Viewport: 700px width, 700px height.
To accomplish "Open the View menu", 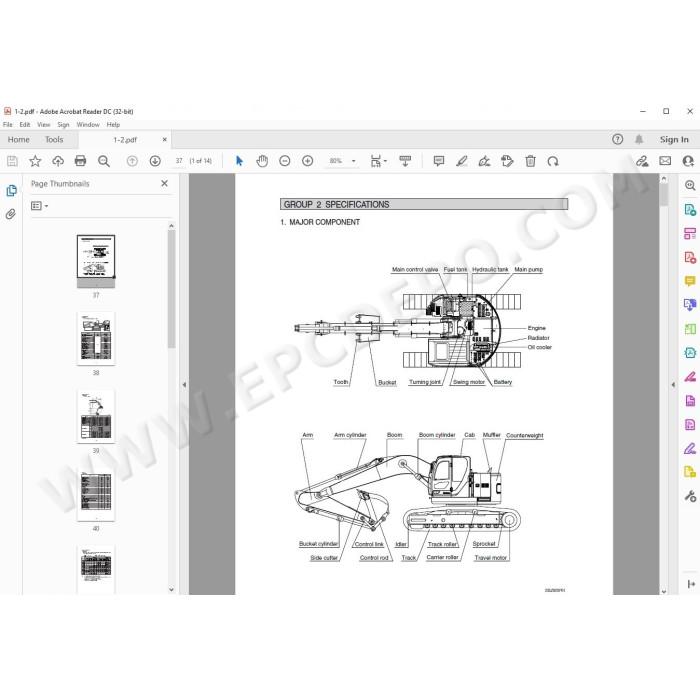I will (x=43, y=125).
